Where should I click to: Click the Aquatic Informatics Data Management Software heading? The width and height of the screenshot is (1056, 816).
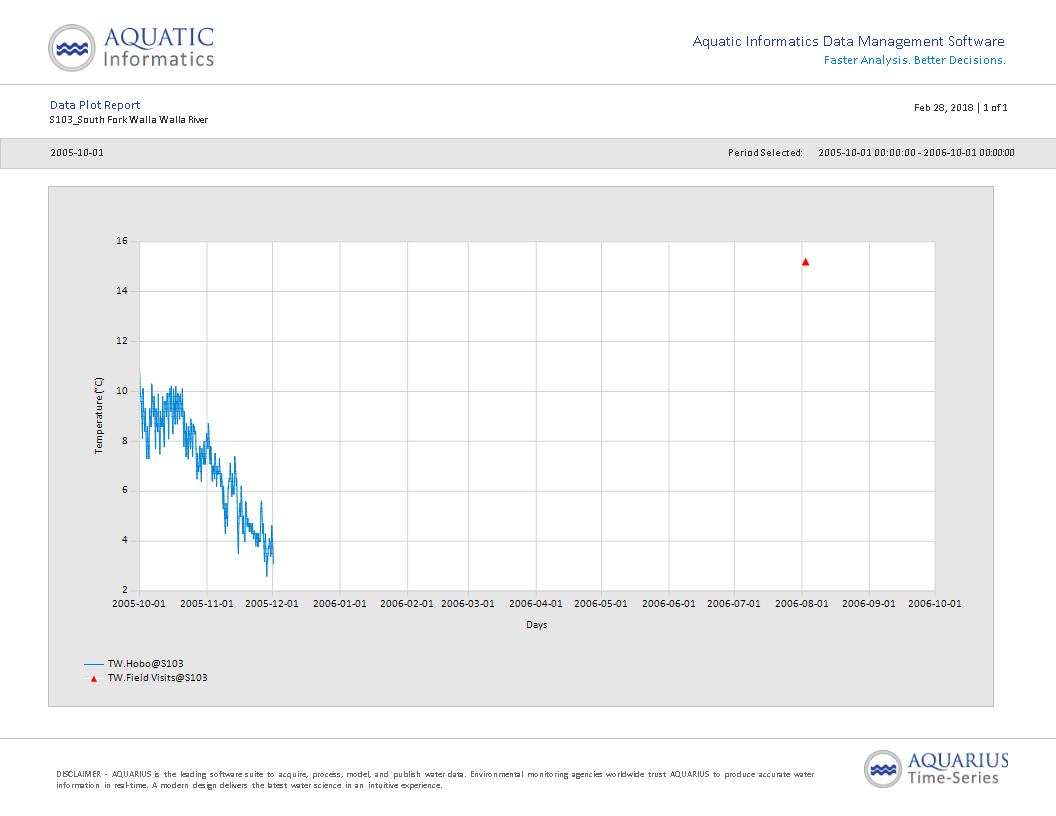pos(849,41)
